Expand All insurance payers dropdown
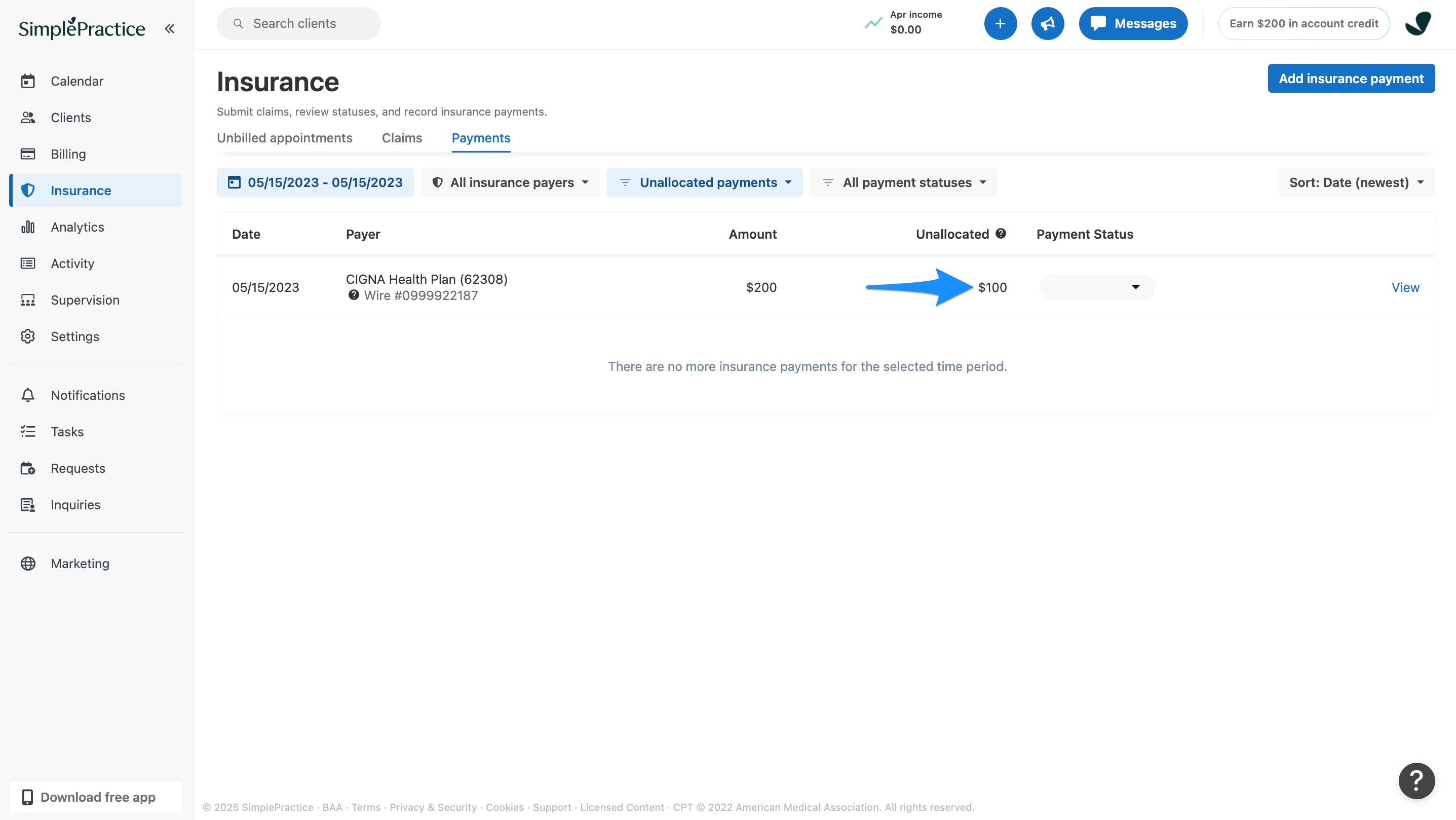 click(510, 182)
